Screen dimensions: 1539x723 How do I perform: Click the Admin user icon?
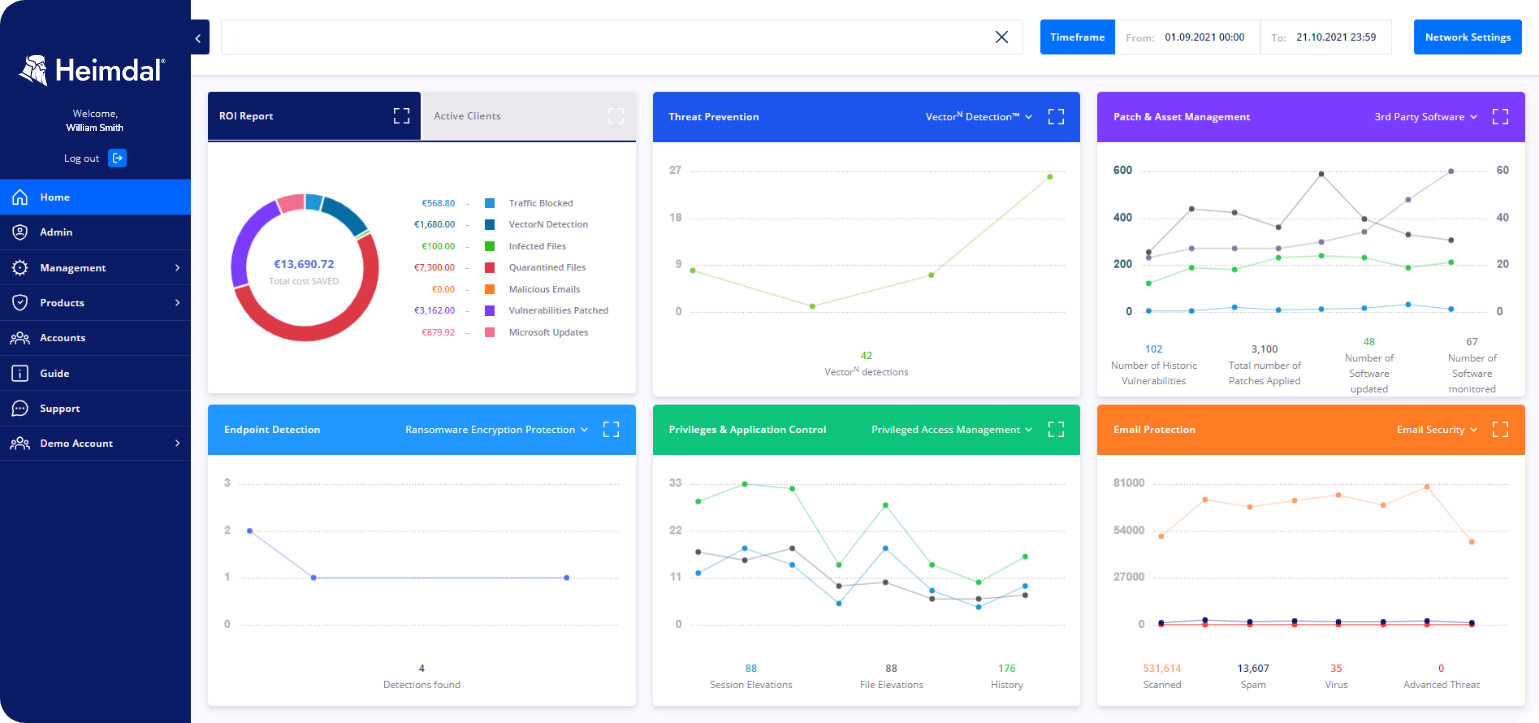pos(20,232)
